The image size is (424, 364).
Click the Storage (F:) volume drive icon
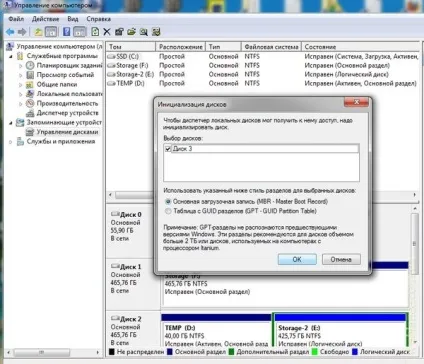pyautogui.click(x=111, y=66)
